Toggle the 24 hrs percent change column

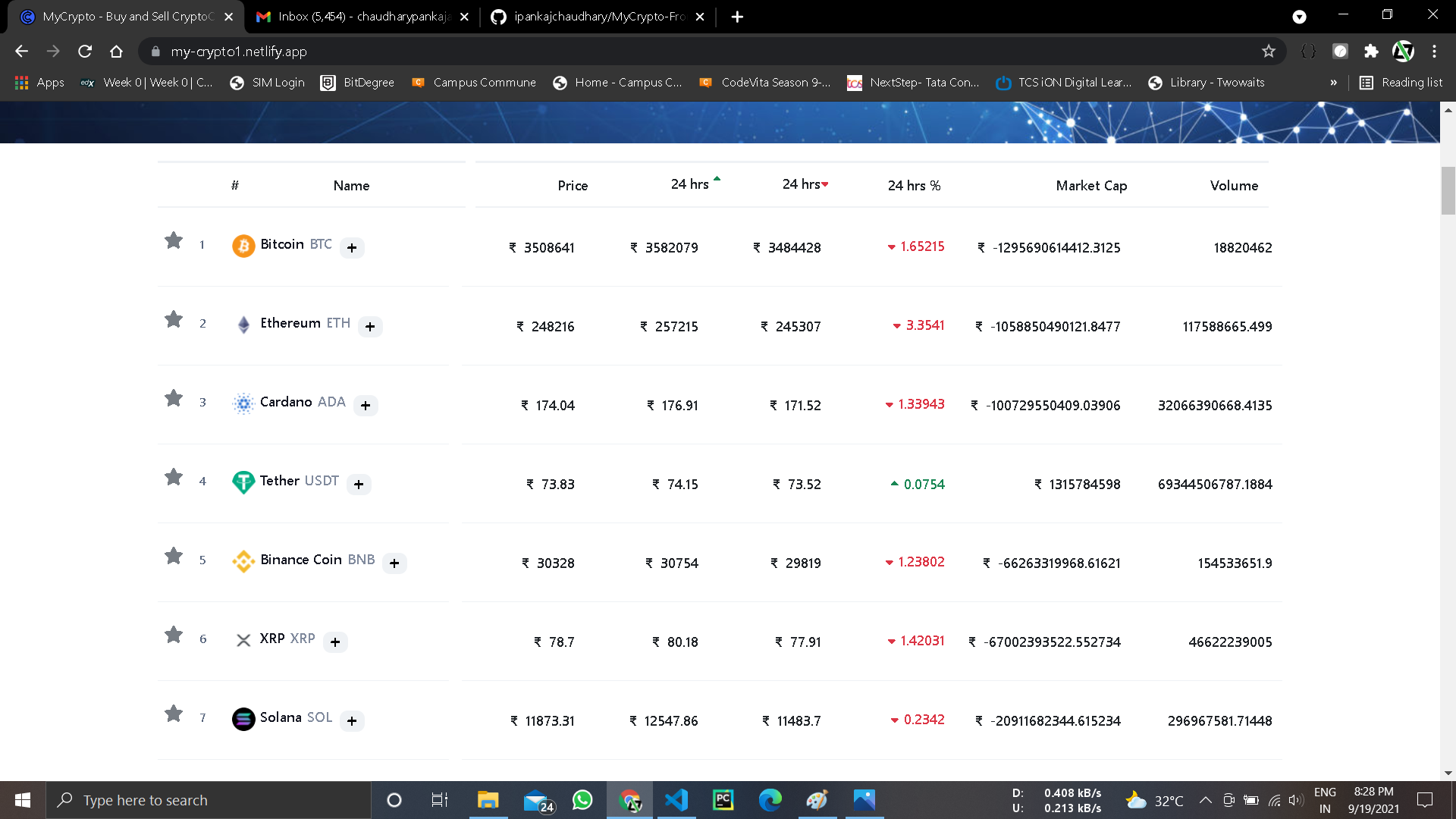[x=913, y=186]
